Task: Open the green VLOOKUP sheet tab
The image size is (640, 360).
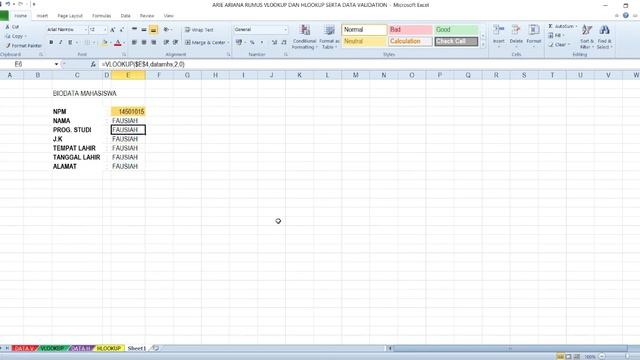Action: pyautogui.click(x=52, y=349)
